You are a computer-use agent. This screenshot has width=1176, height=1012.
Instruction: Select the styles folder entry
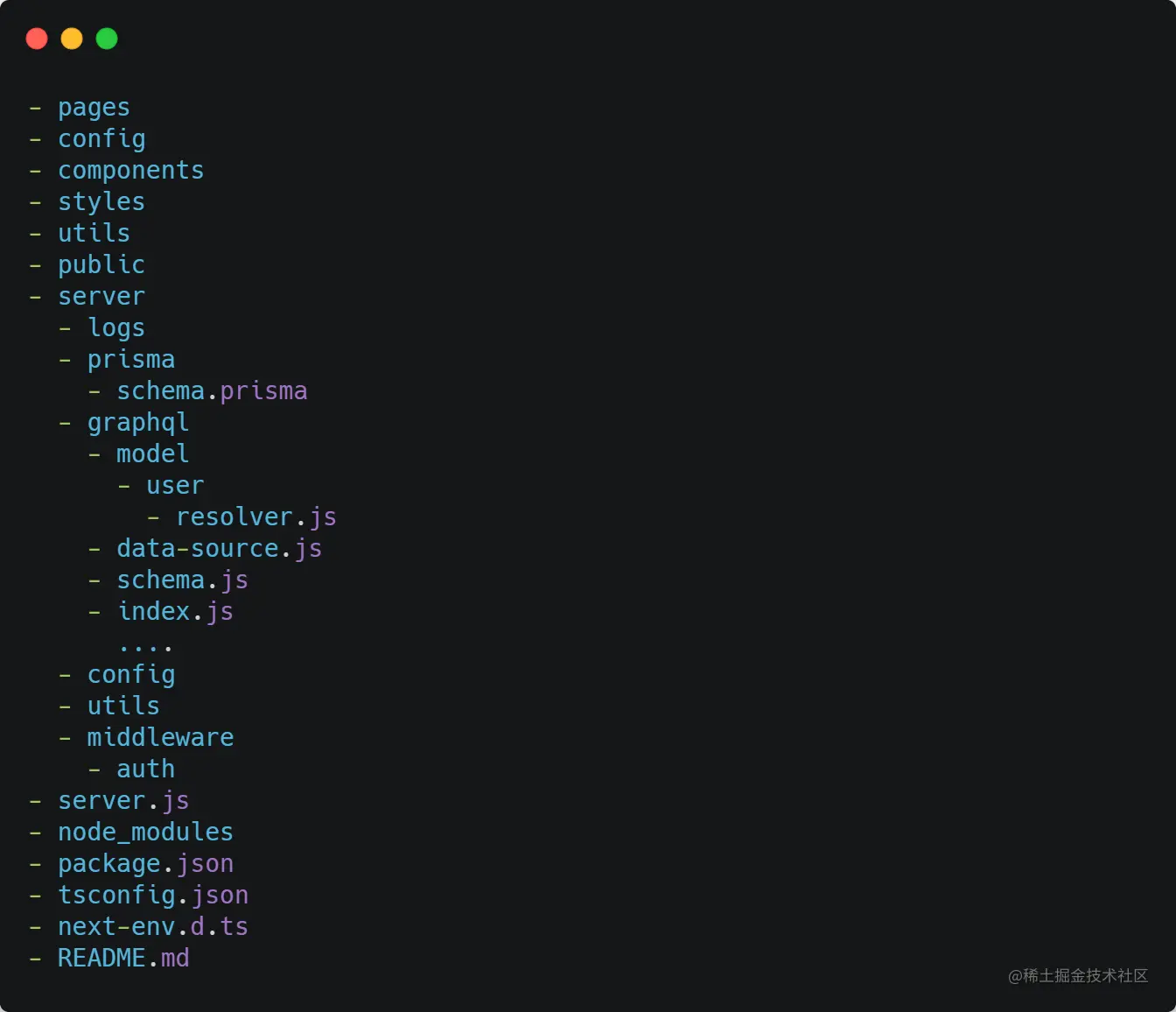[x=101, y=201]
